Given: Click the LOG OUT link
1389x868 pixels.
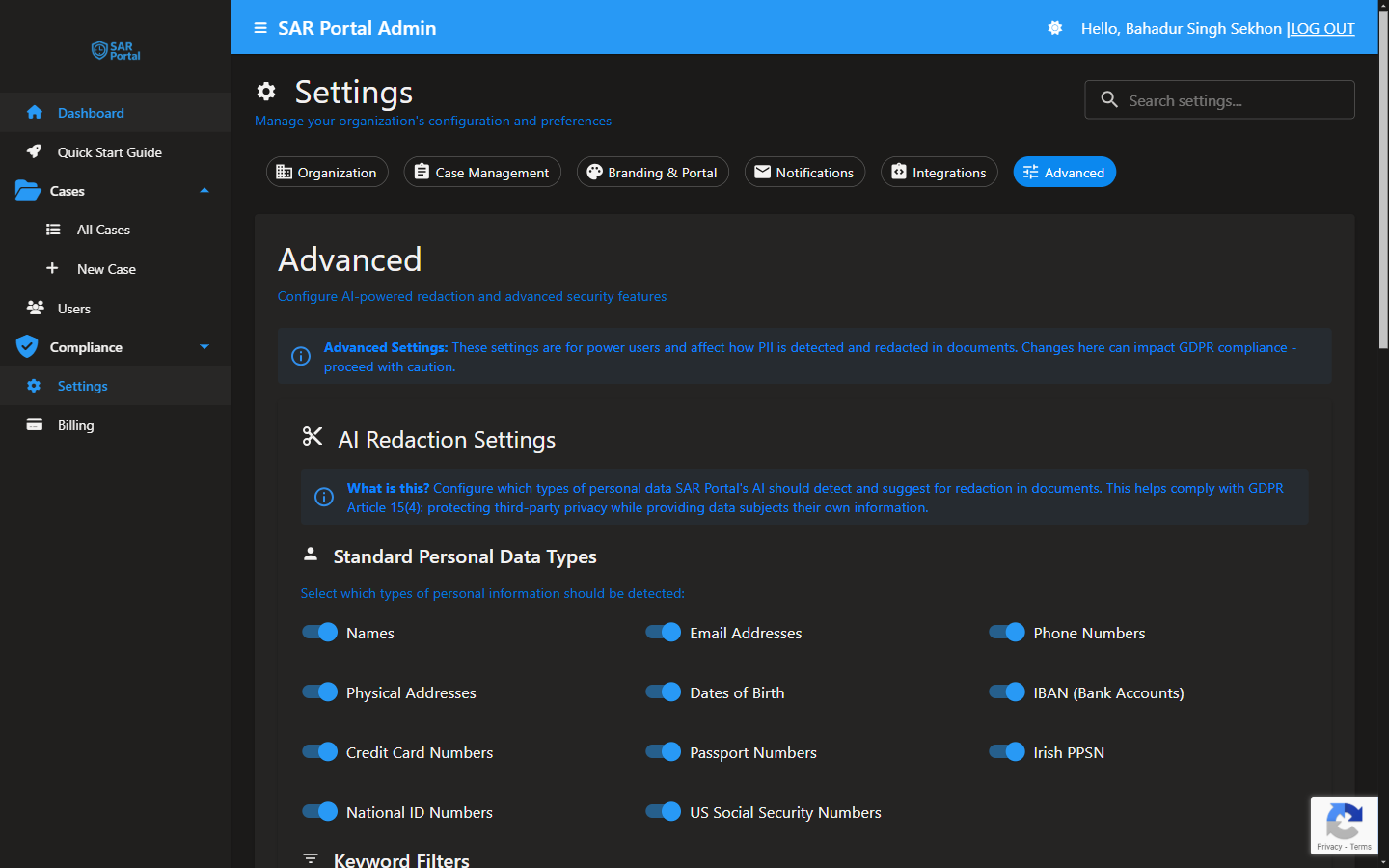Looking at the screenshot, I should (x=1321, y=28).
